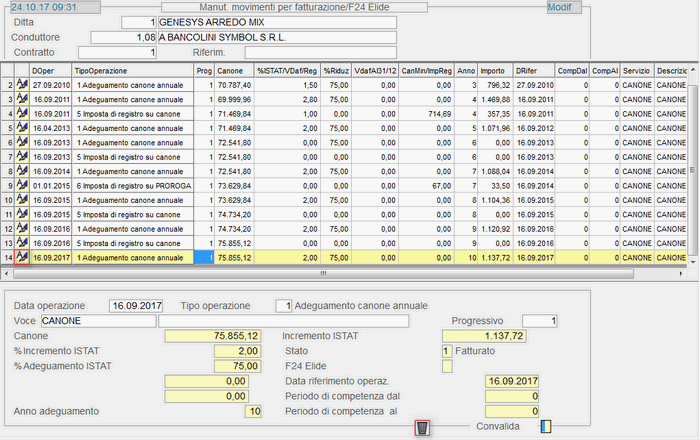Click the %Riduz column header
The width and height of the screenshot is (700, 440).
point(336,71)
